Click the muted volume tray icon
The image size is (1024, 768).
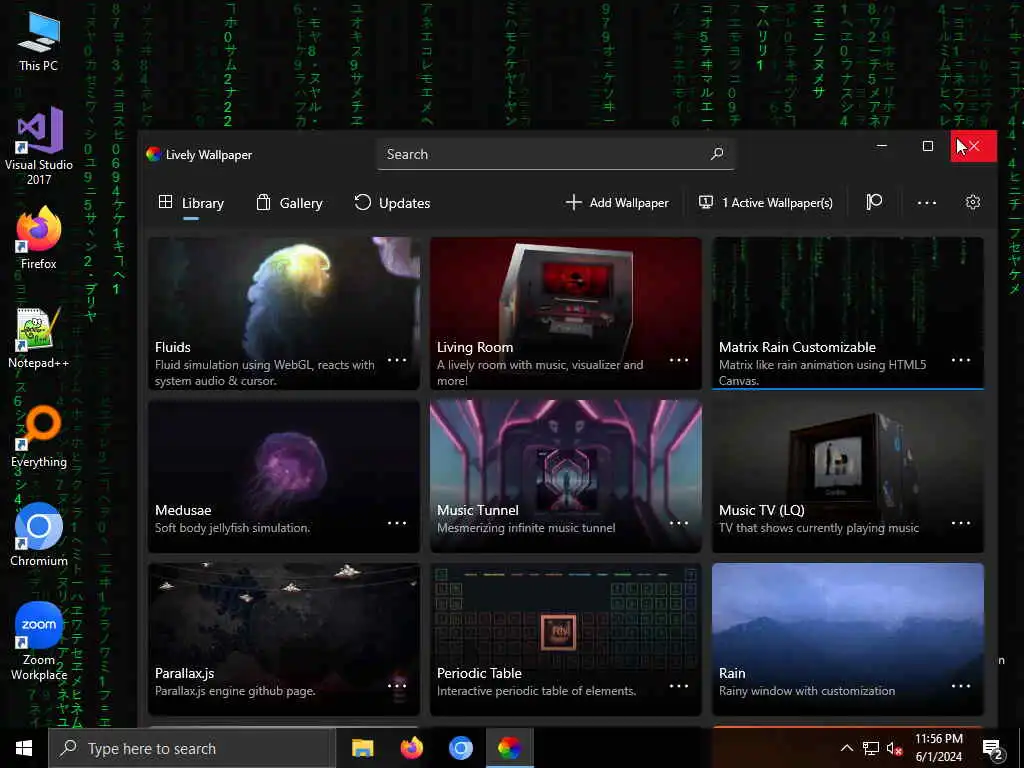[x=894, y=748]
